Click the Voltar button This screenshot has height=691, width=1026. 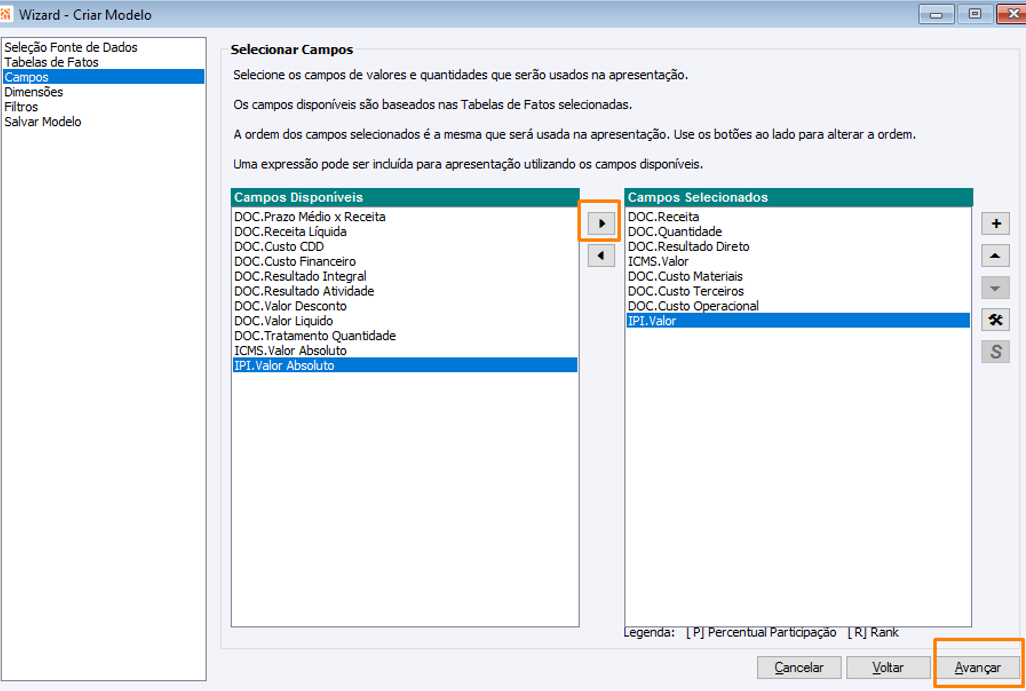(888, 667)
